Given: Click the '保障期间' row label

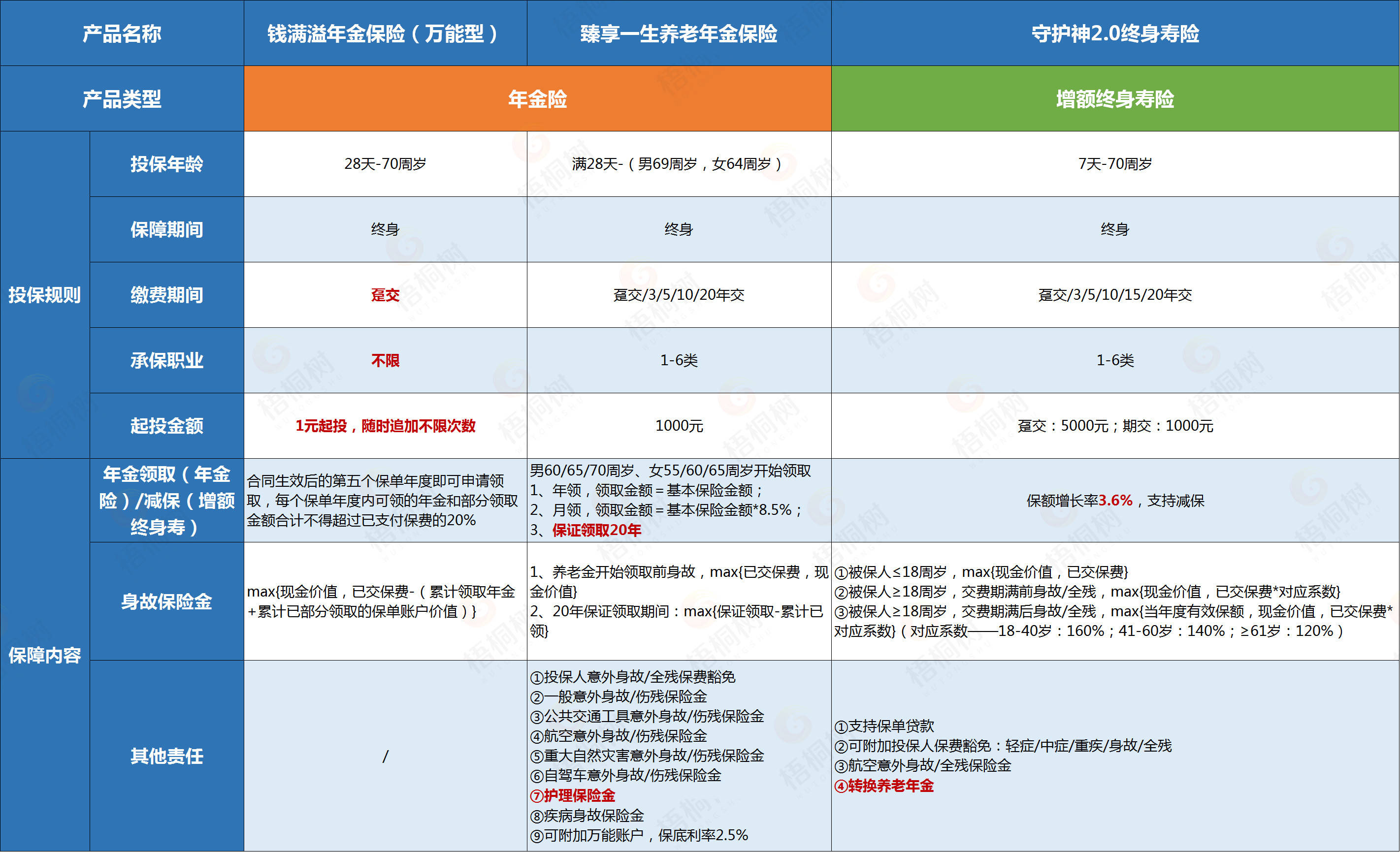Looking at the screenshot, I should (166, 229).
